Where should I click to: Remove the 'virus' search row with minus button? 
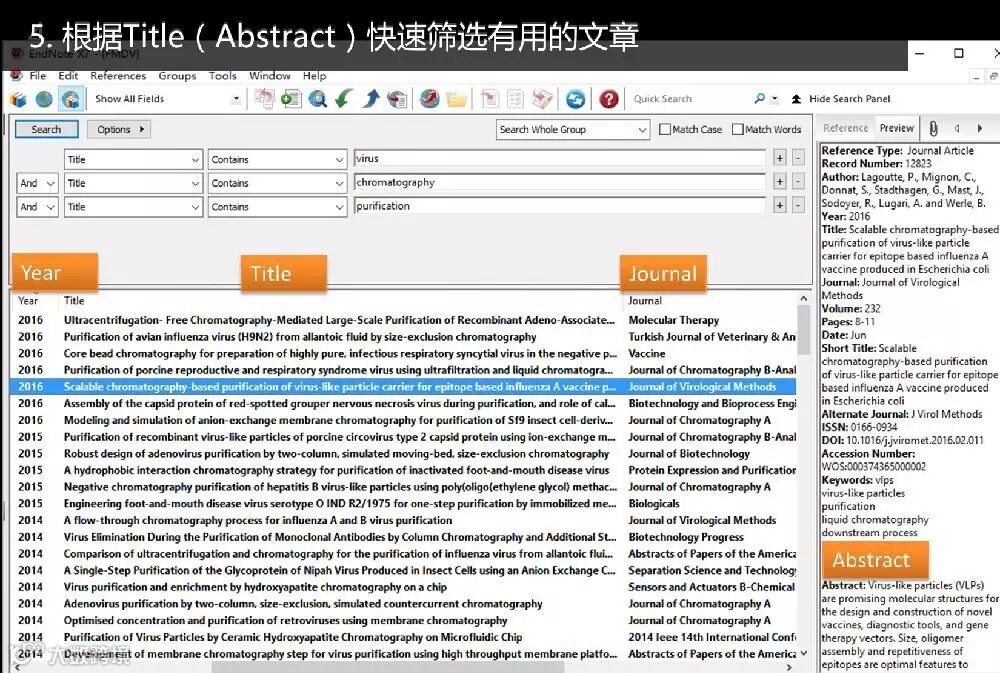tap(798, 158)
